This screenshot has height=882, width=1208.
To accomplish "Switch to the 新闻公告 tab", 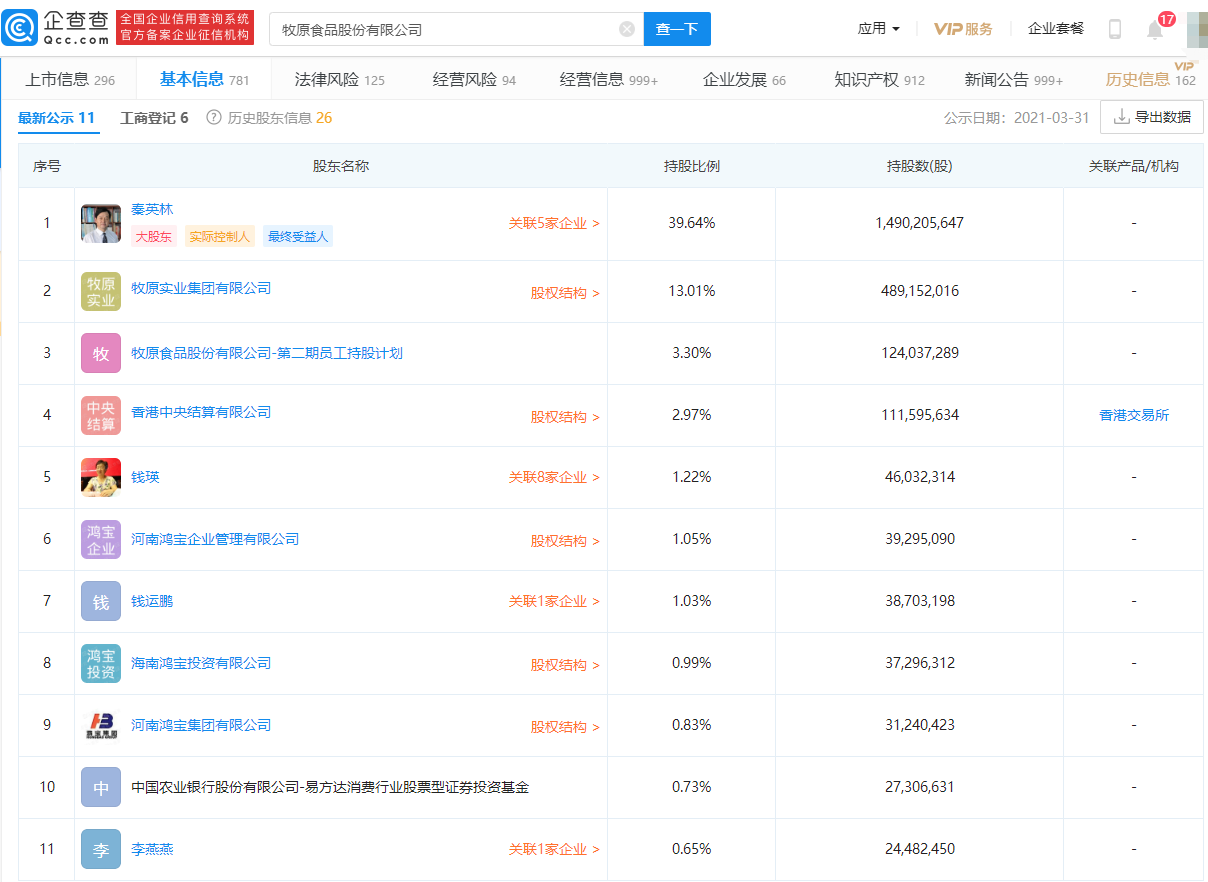I will click(1014, 80).
